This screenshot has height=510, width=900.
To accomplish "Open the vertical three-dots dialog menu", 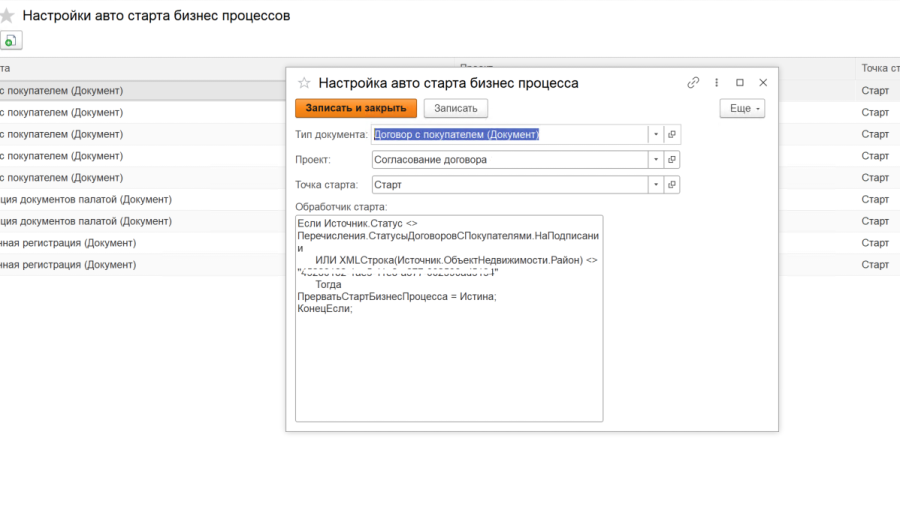I will point(717,83).
